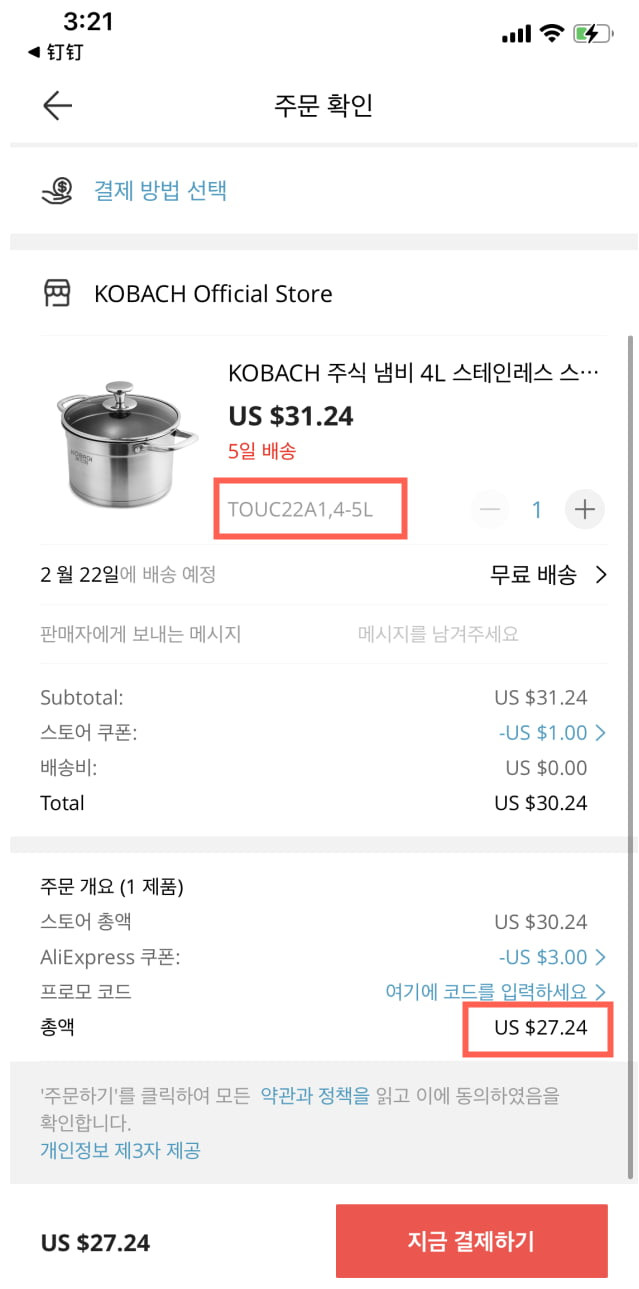Tap the TOUC22A1,4-5L variant label
Viewport: 639px width, 1289px height.
click(300, 509)
